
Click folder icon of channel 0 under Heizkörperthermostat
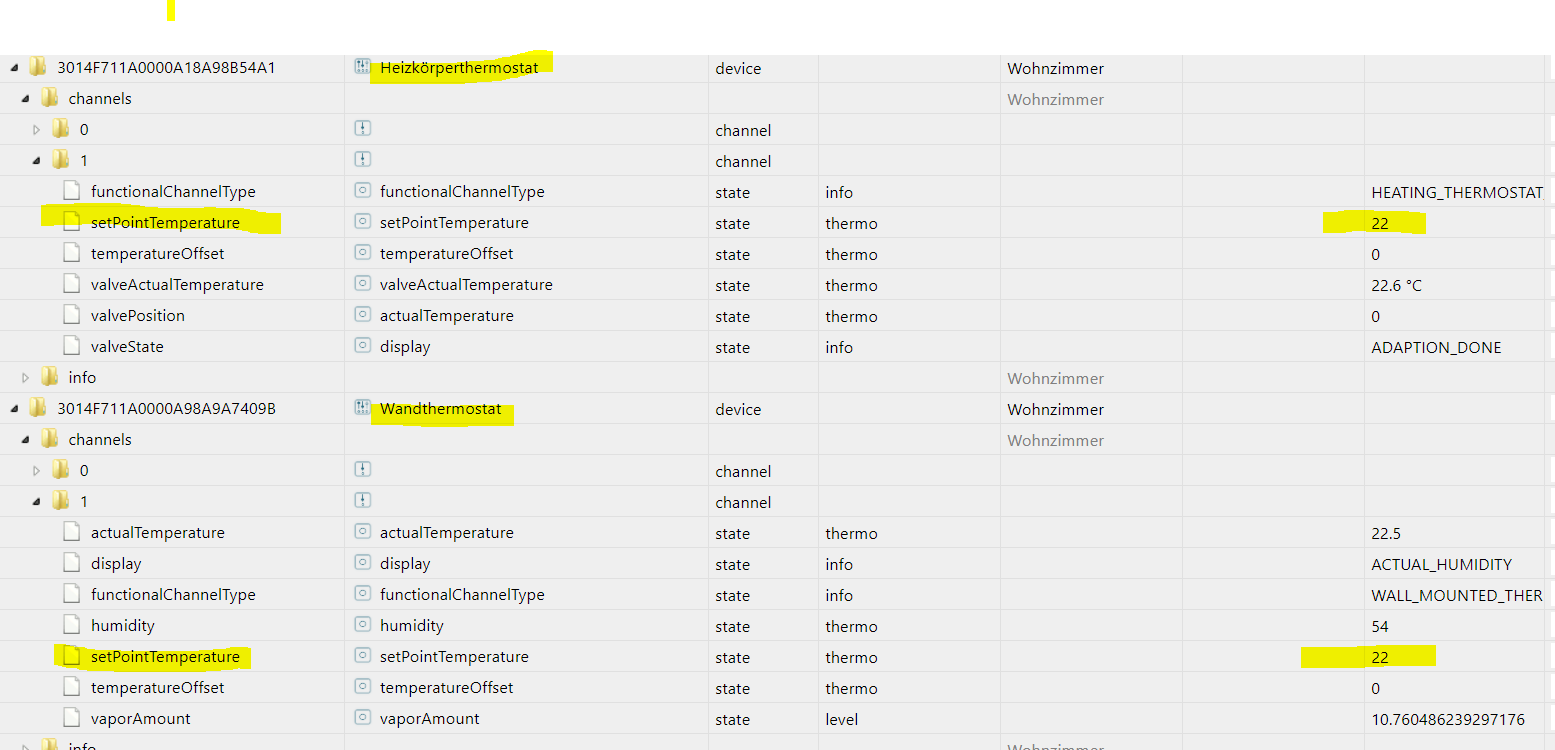(61, 129)
